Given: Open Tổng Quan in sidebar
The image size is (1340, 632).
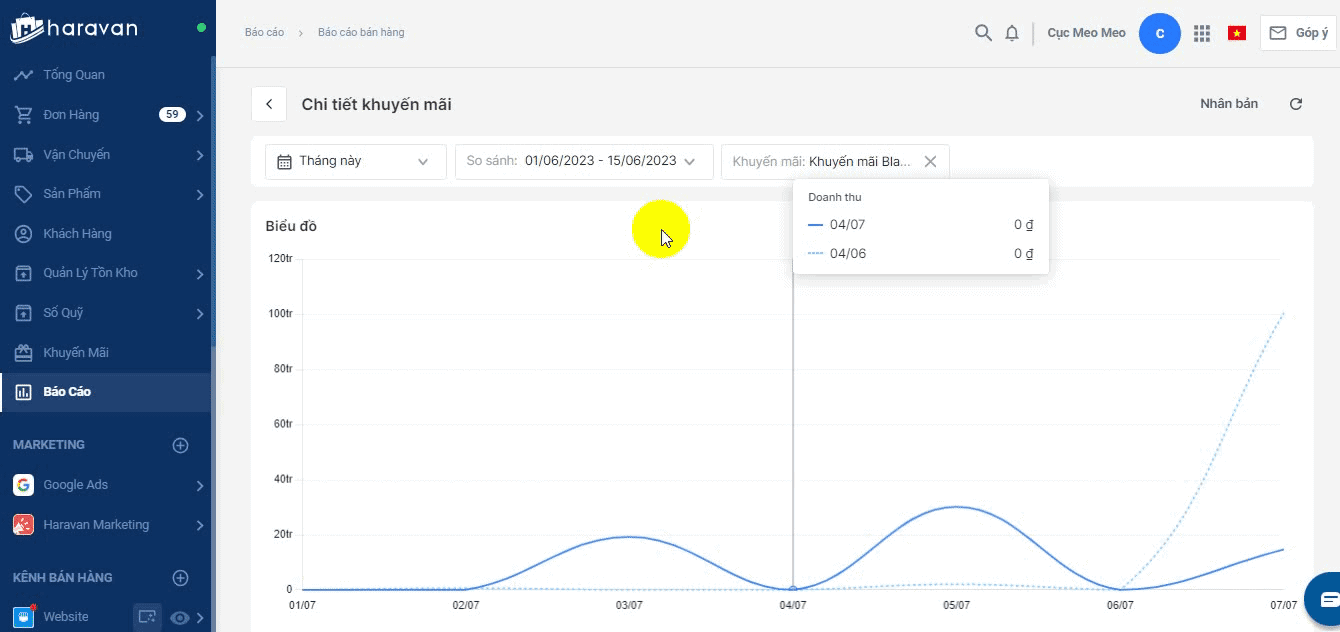Looking at the screenshot, I should pos(74,75).
